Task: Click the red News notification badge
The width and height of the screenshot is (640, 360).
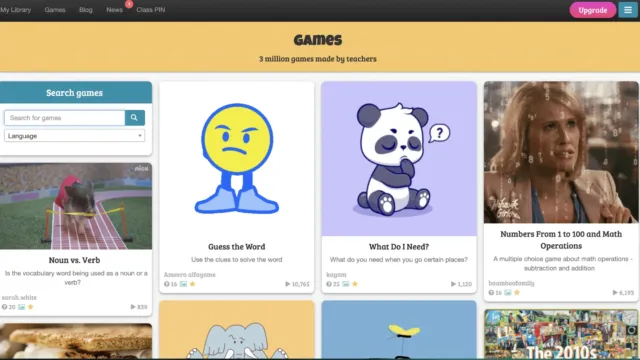Action: tap(129, 4)
